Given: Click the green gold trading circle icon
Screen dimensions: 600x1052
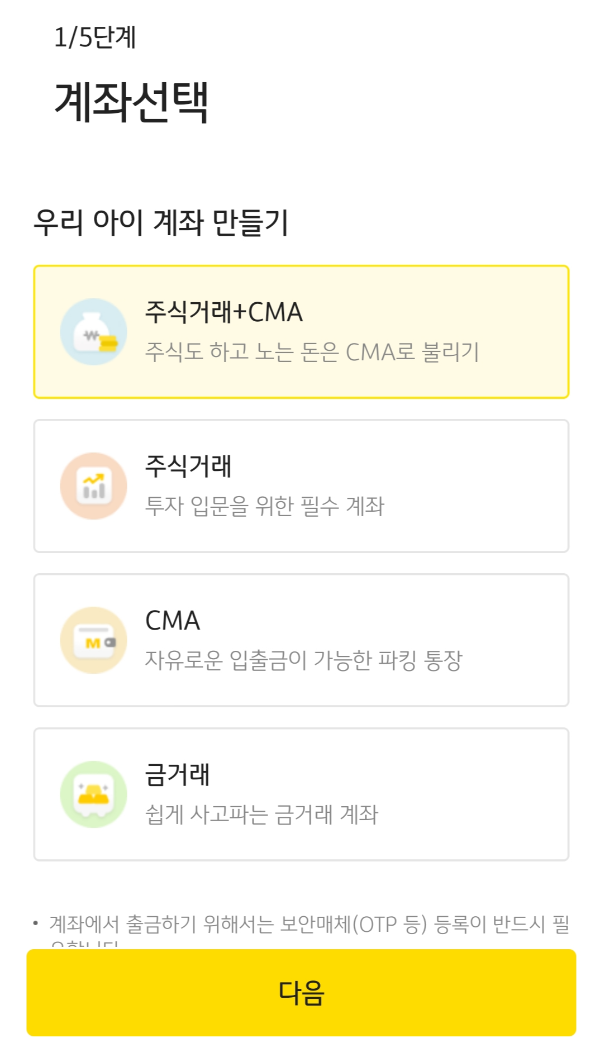Looking at the screenshot, I should click(94, 793).
